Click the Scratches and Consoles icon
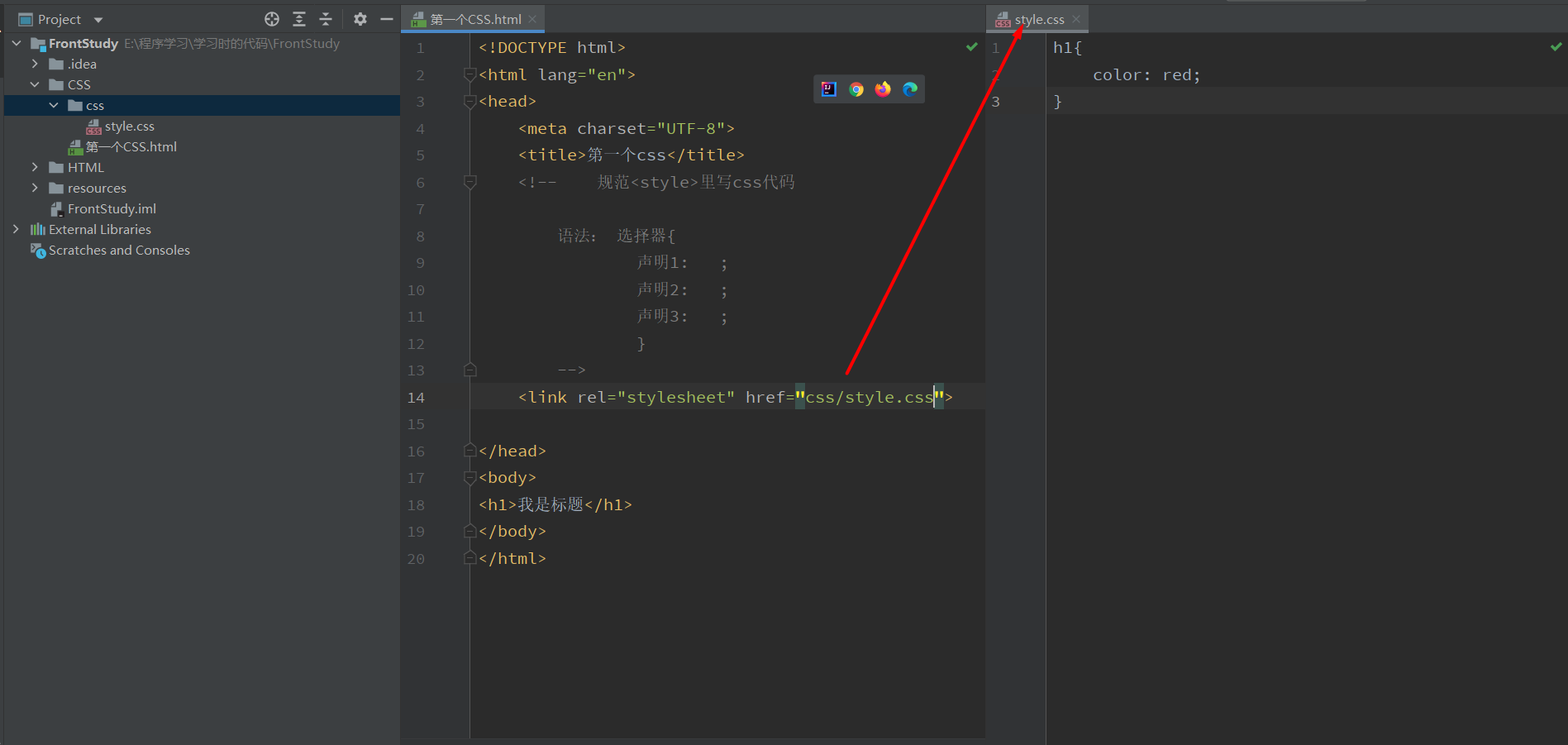1568x745 pixels. tap(38, 251)
